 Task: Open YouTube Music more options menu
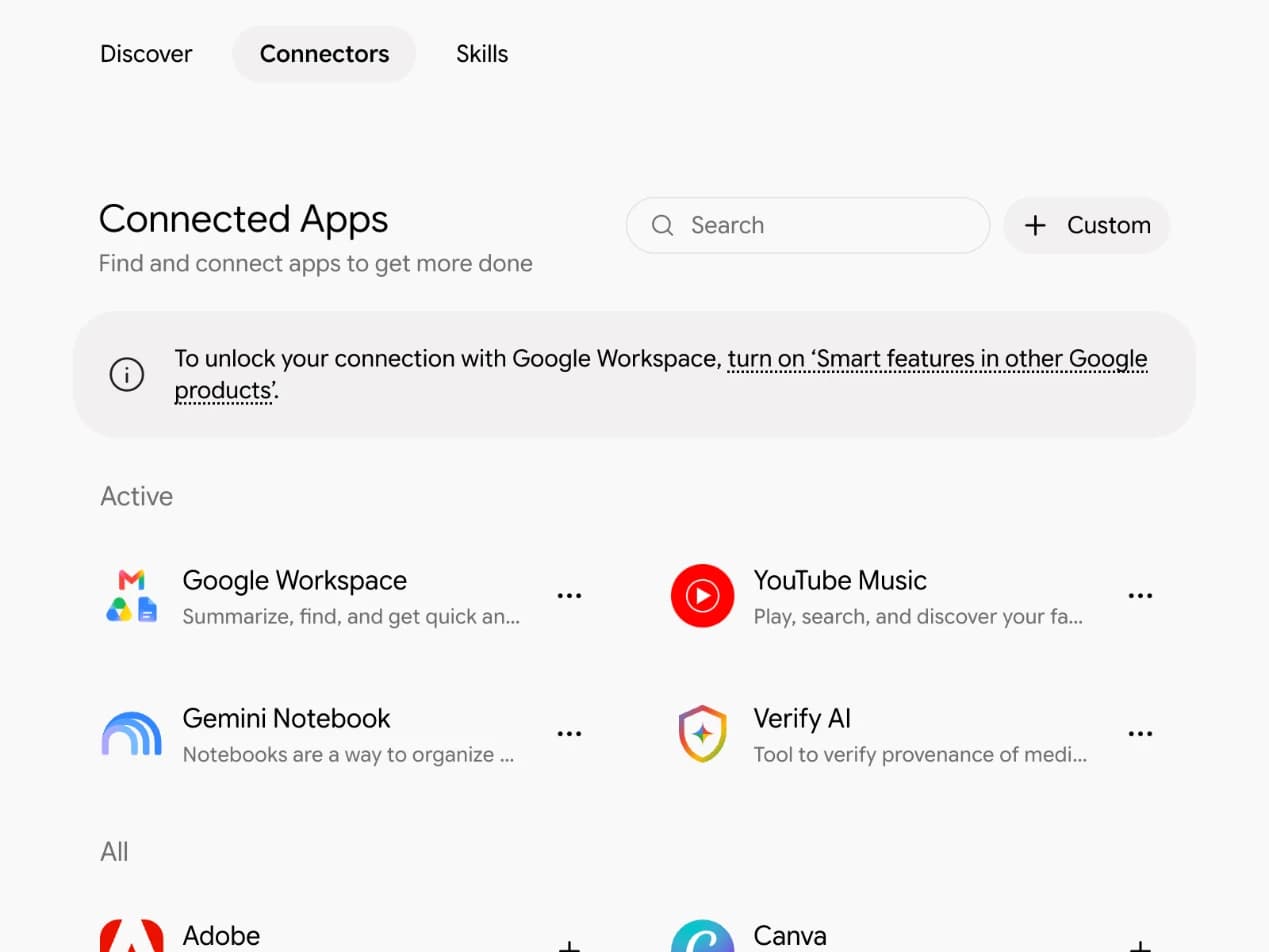(x=1140, y=595)
